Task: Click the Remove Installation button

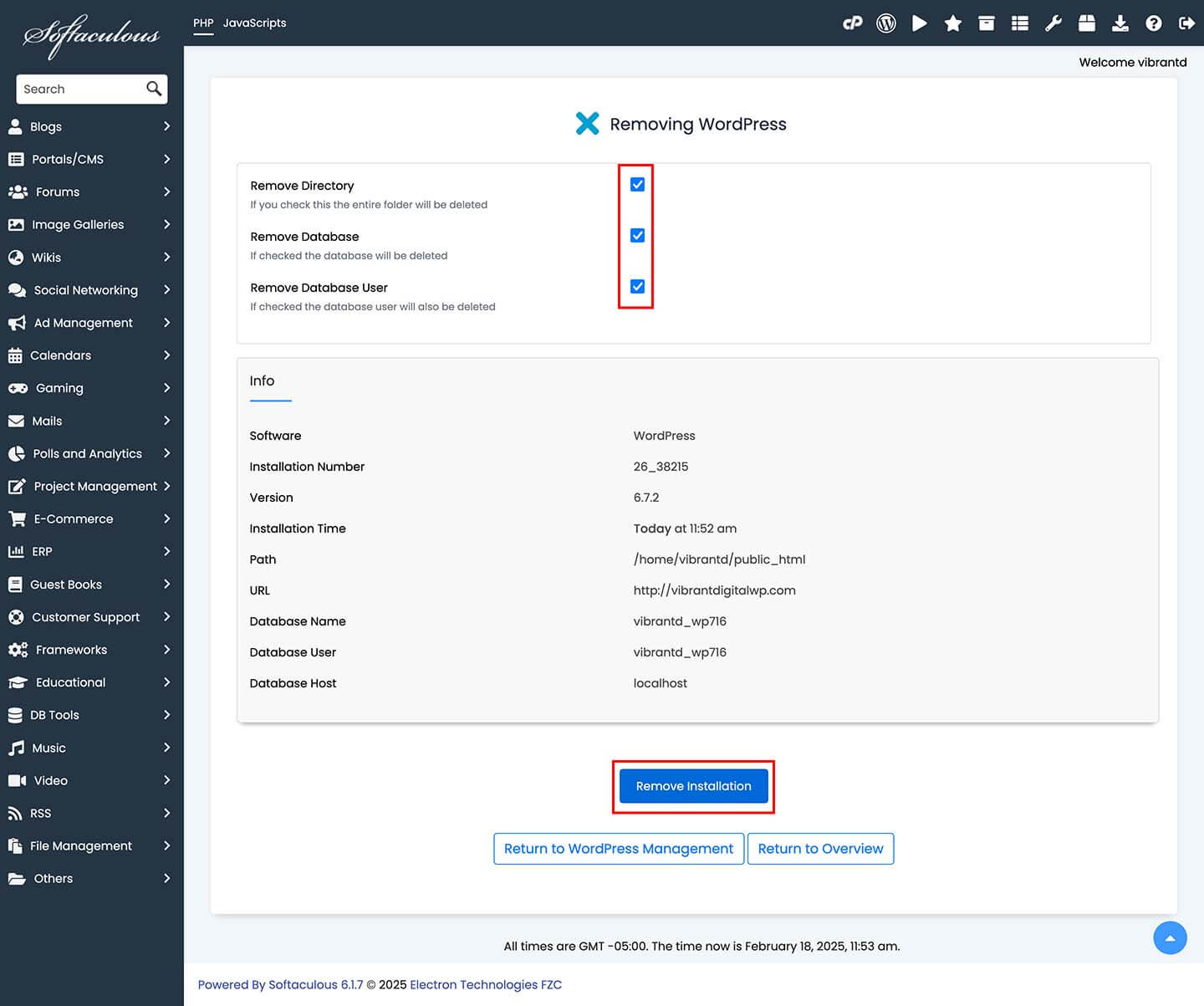Action: 693,786
